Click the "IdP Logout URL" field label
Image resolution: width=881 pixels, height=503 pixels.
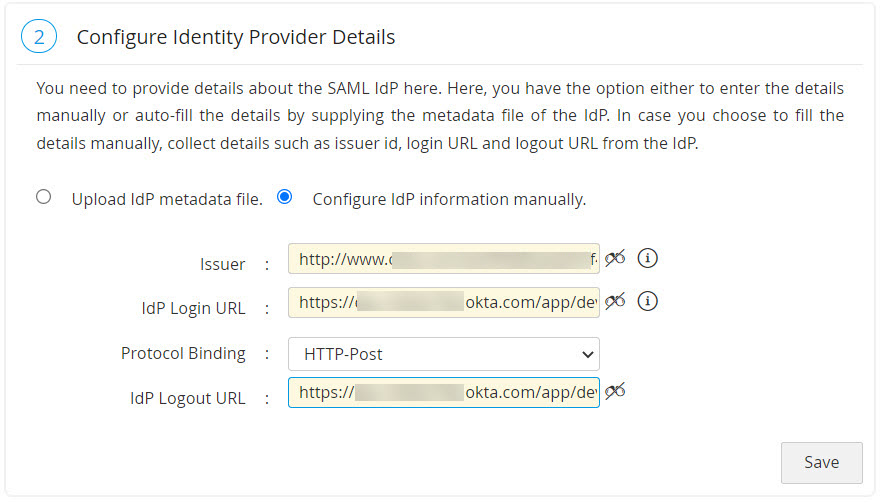(x=187, y=398)
